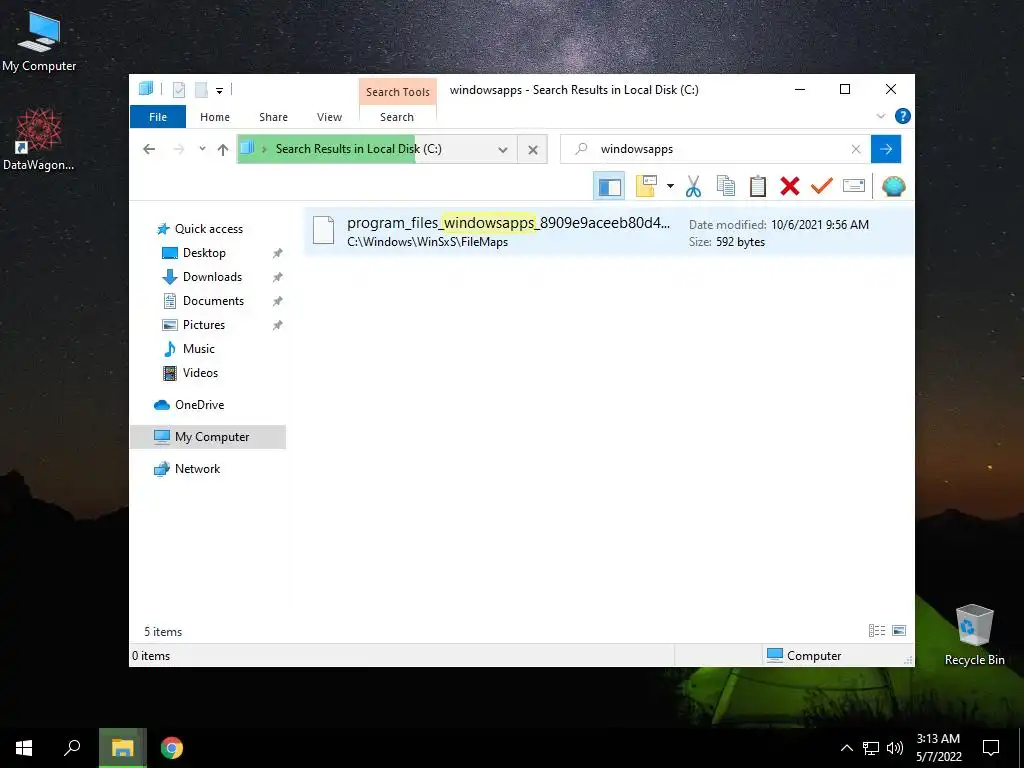The height and width of the screenshot is (768, 1024).
Task: Click File Explorer on the taskbar
Action: [x=122, y=748]
